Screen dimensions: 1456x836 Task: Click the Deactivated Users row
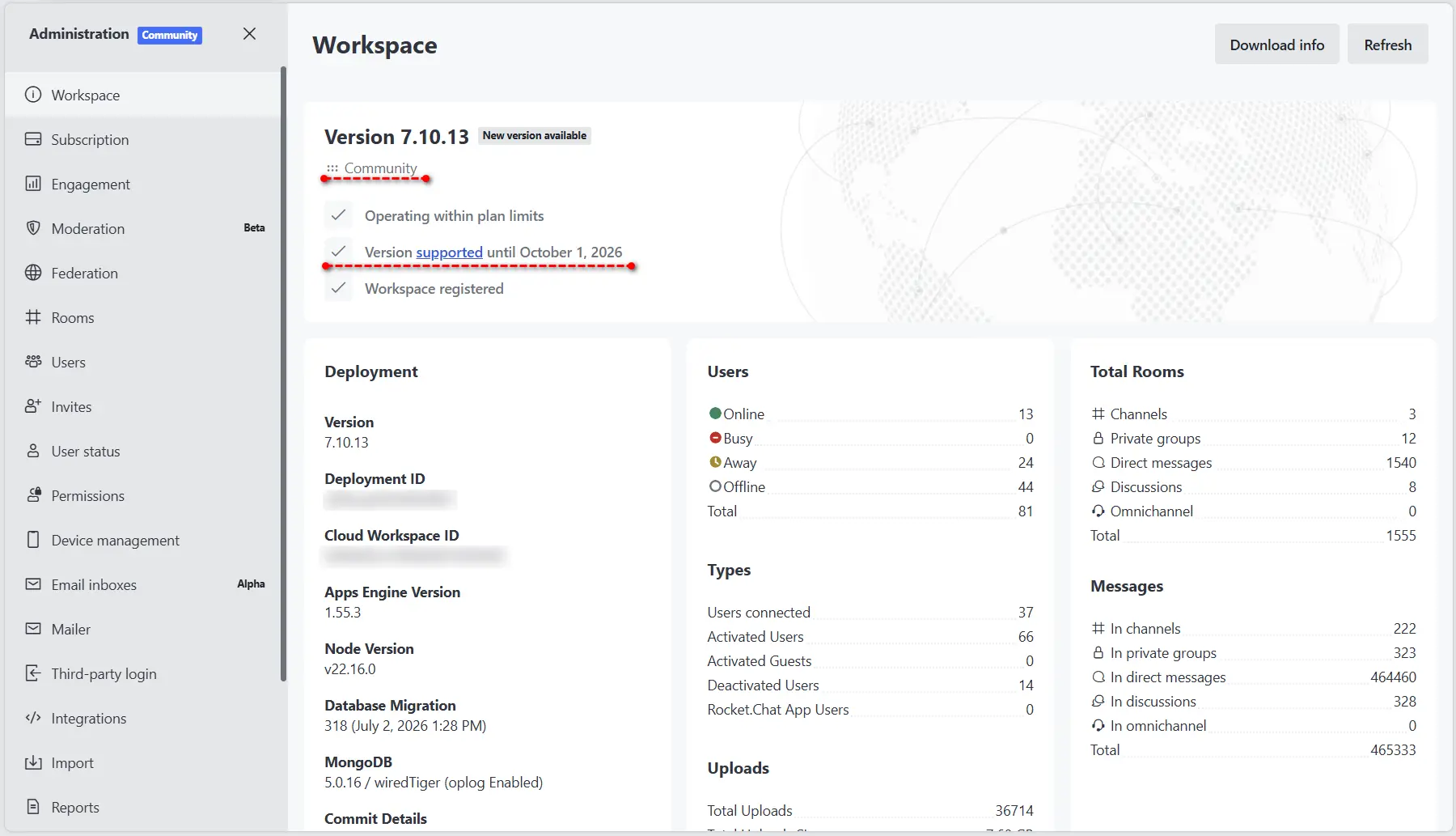pos(870,685)
